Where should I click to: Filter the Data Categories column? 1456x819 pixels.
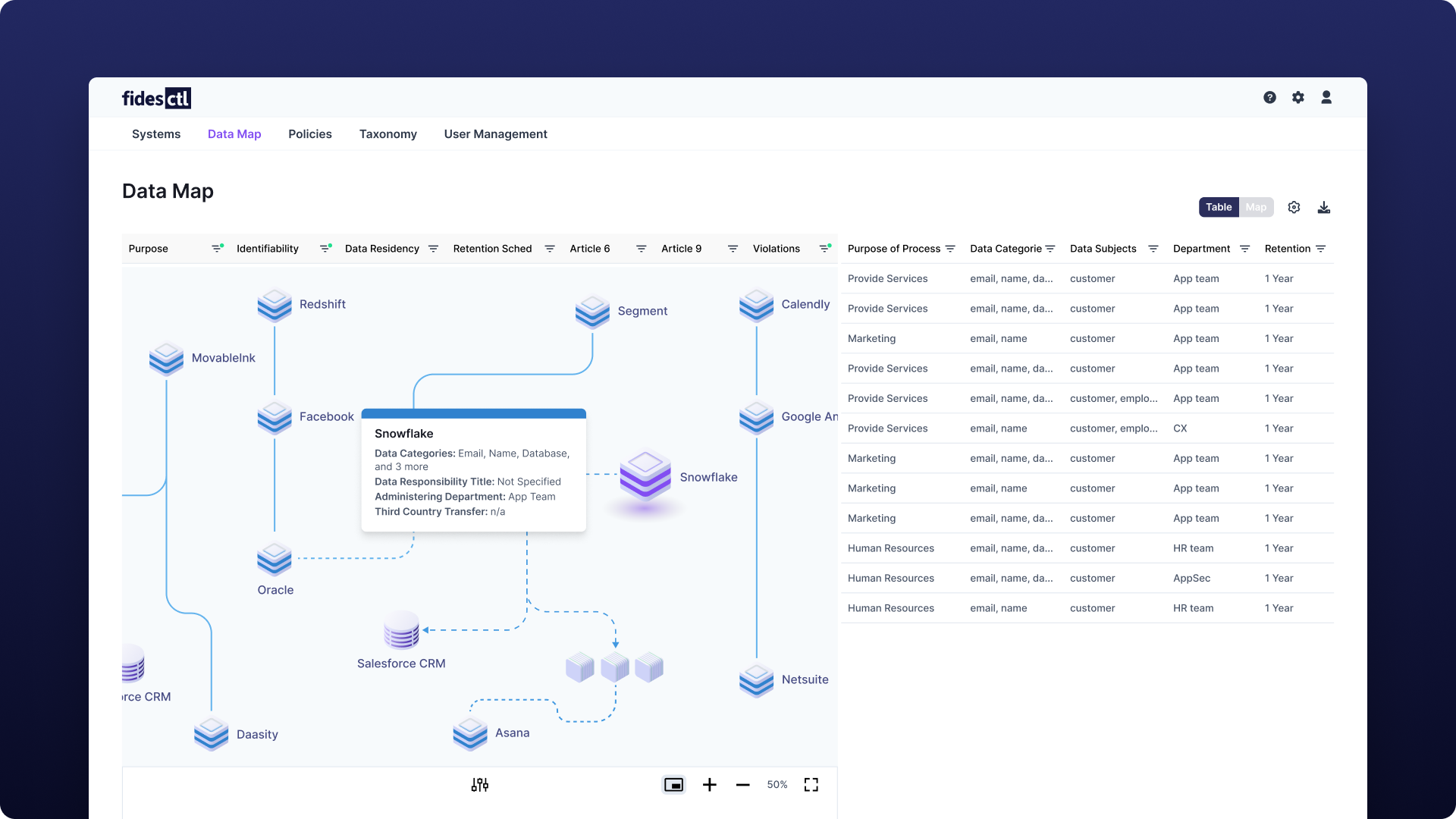point(1050,249)
